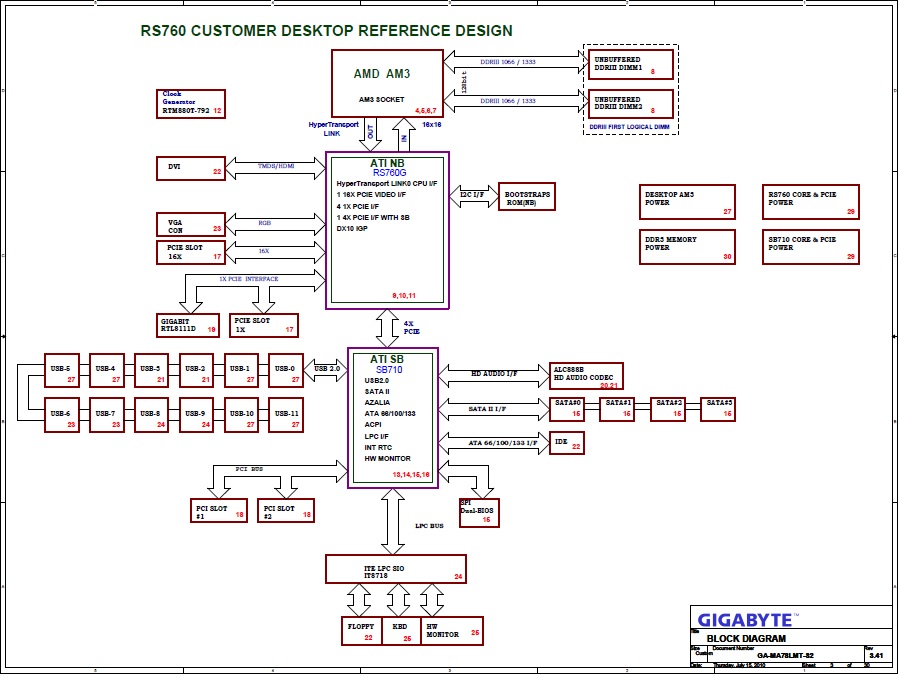Click the Clock Generator RTM880T-792 block

click(x=192, y=102)
